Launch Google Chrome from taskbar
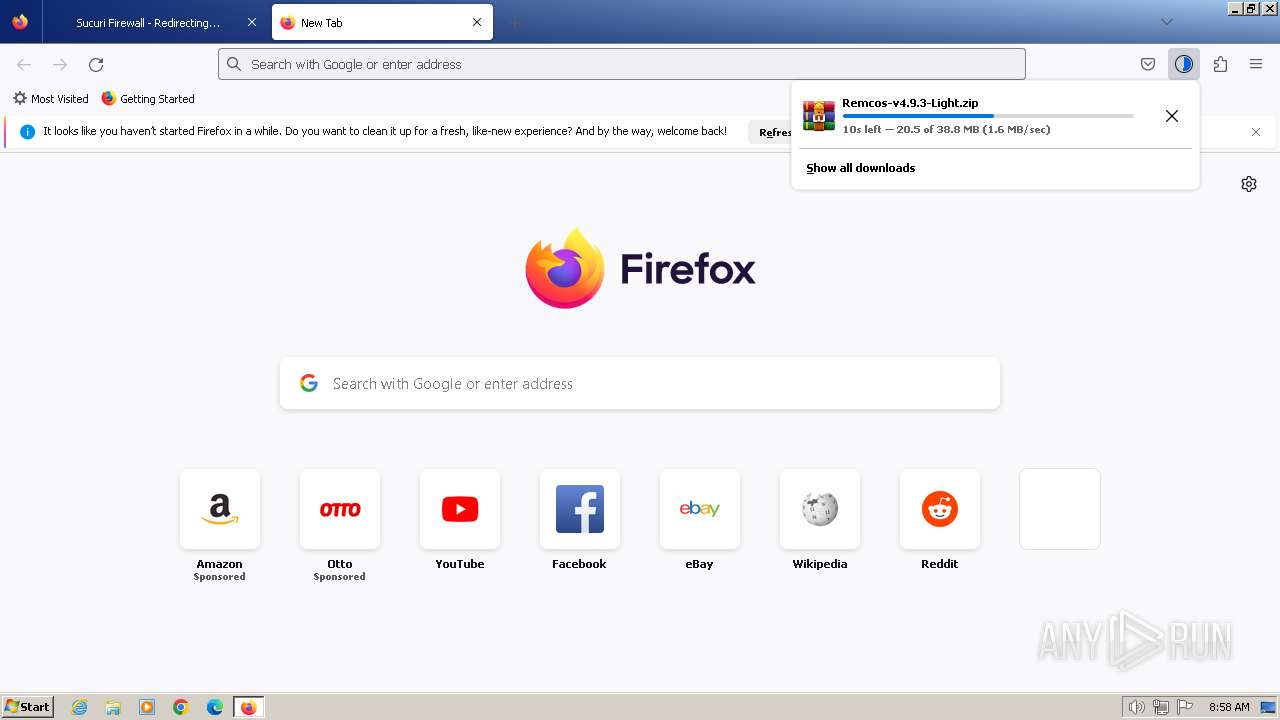Image resolution: width=1280 pixels, height=720 pixels. click(181, 707)
